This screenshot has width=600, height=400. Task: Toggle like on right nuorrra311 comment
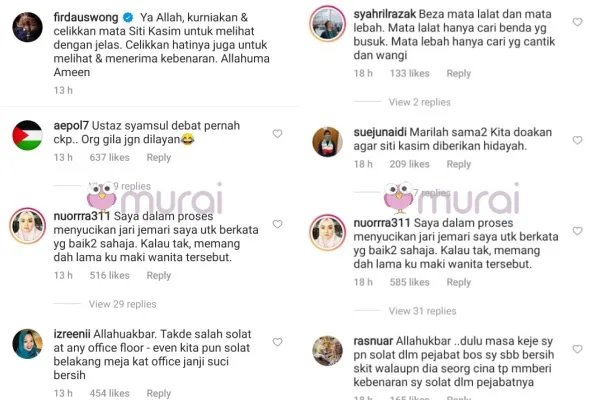pyautogui.click(x=577, y=231)
